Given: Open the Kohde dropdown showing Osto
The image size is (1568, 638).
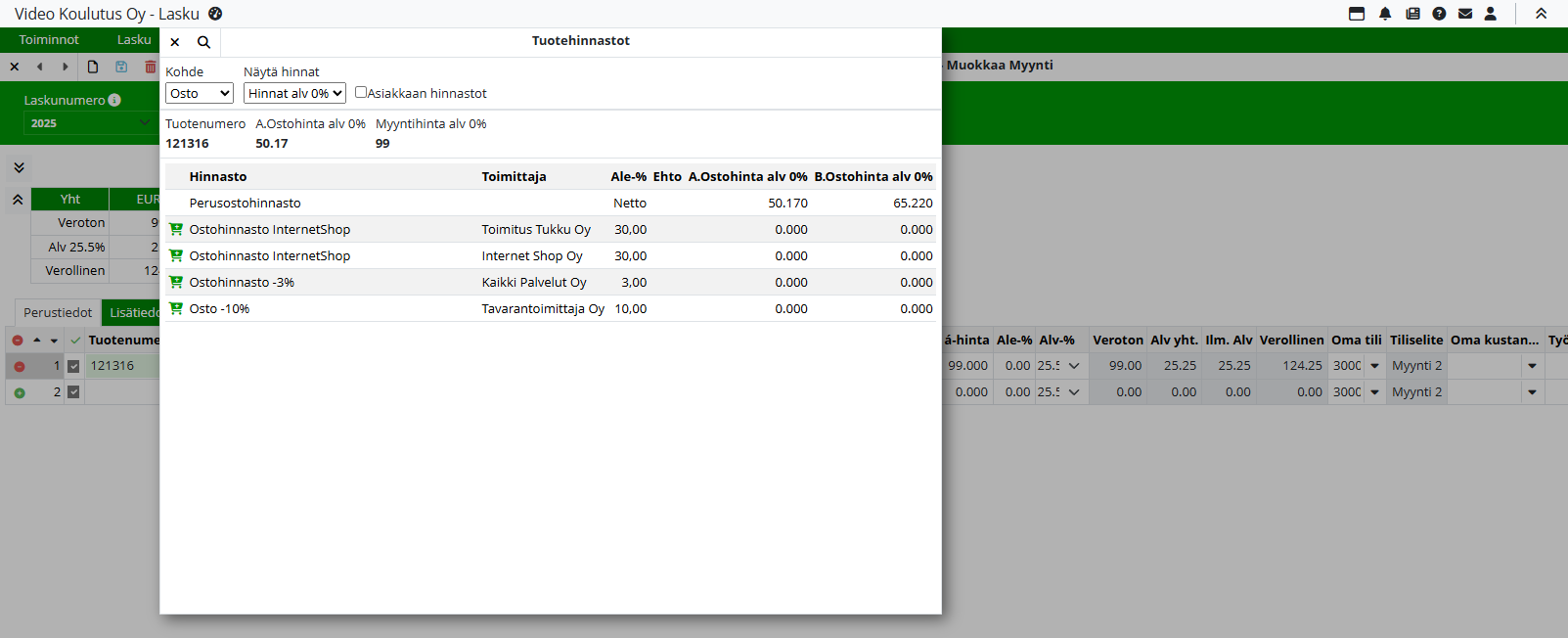Looking at the screenshot, I should pos(200,93).
